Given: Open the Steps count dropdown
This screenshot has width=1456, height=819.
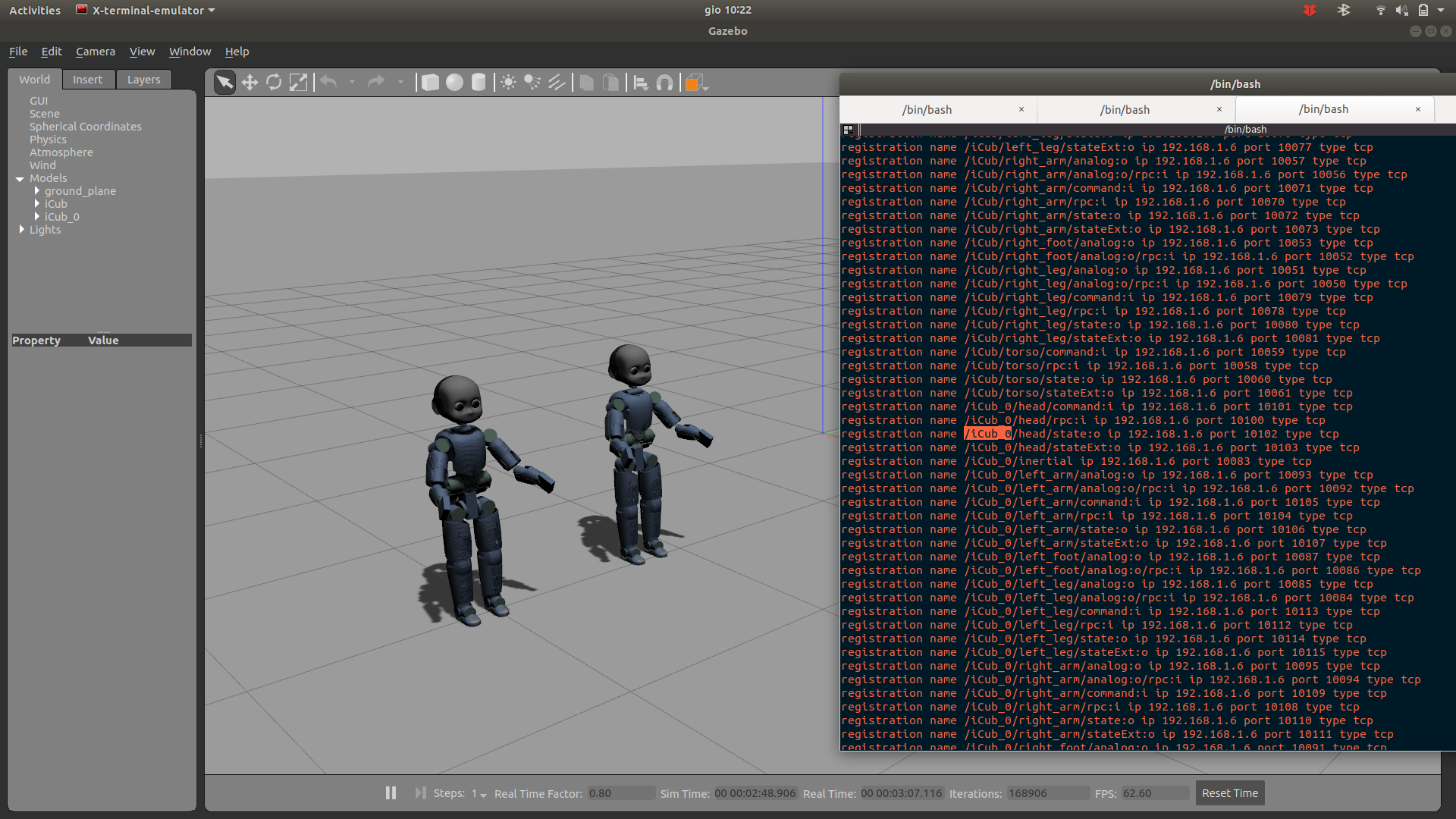Looking at the screenshot, I should (x=483, y=794).
